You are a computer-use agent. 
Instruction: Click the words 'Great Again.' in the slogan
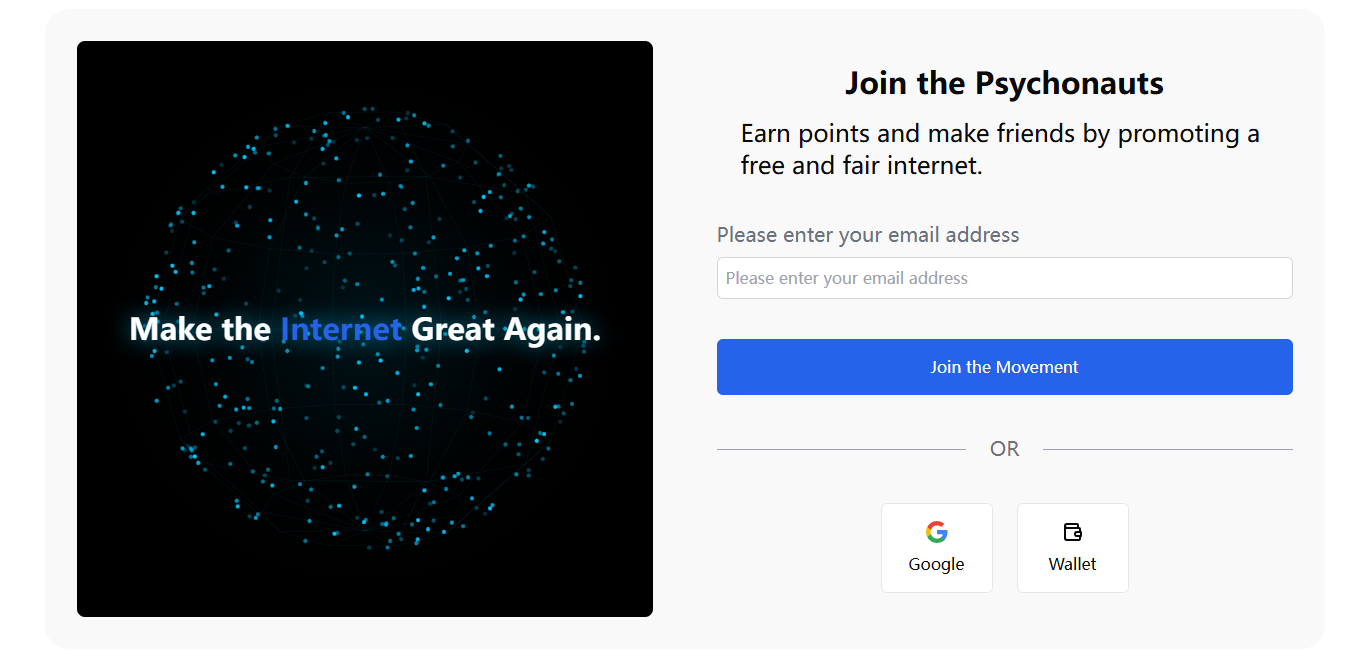click(x=506, y=329)
